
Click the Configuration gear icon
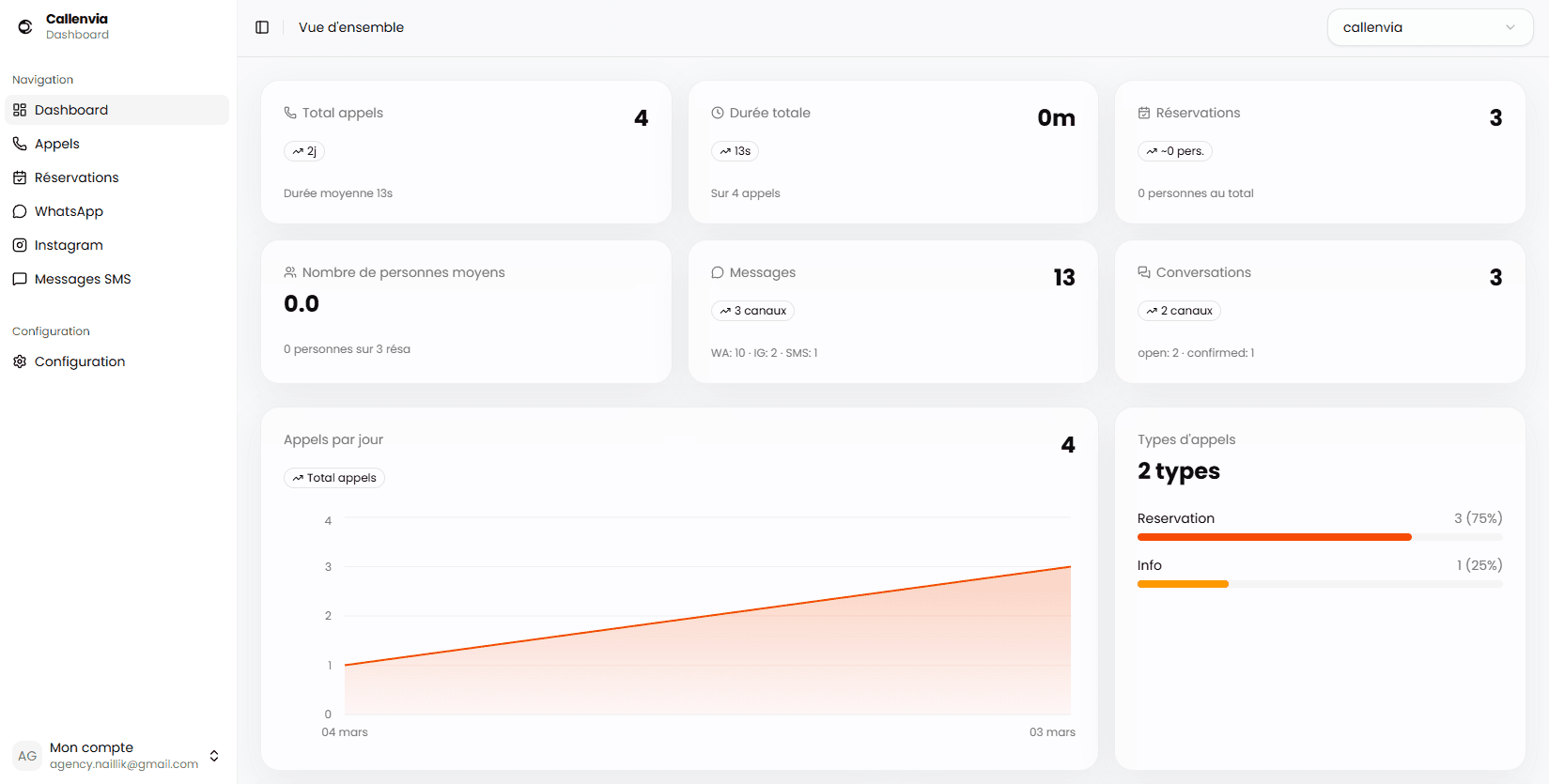[x=20, y=361]
